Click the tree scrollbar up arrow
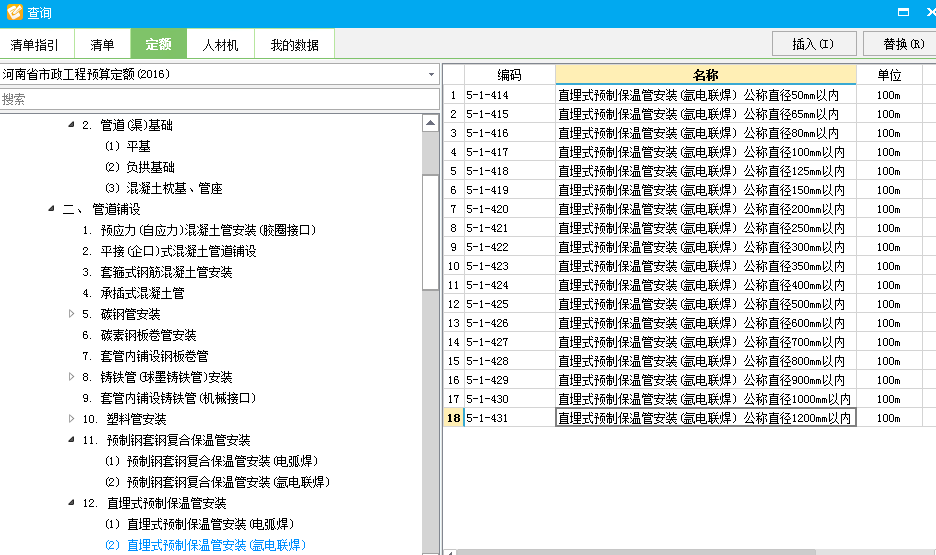This screenshot has width=936, height=555. pyautogui.click(x=430, y=124)
